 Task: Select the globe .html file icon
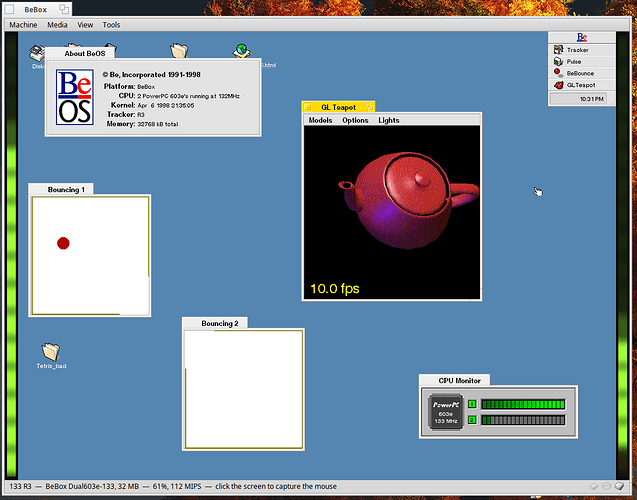tap(242, 52)
